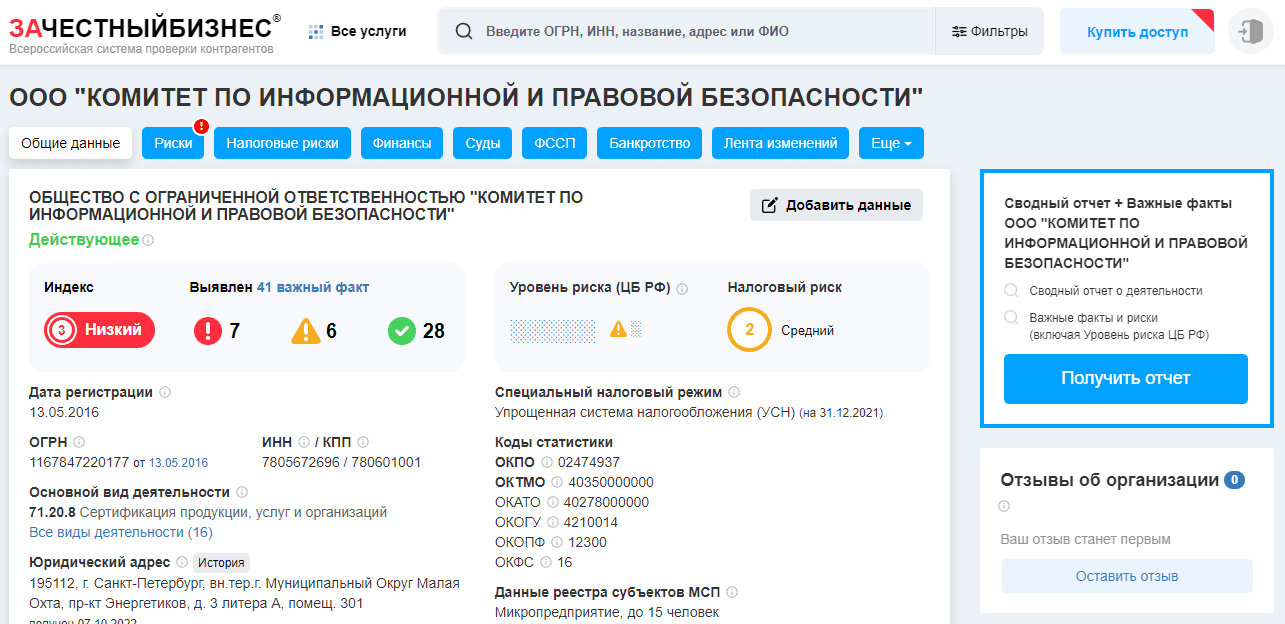Click the Получить отчет button

[x=1125, y=379]
